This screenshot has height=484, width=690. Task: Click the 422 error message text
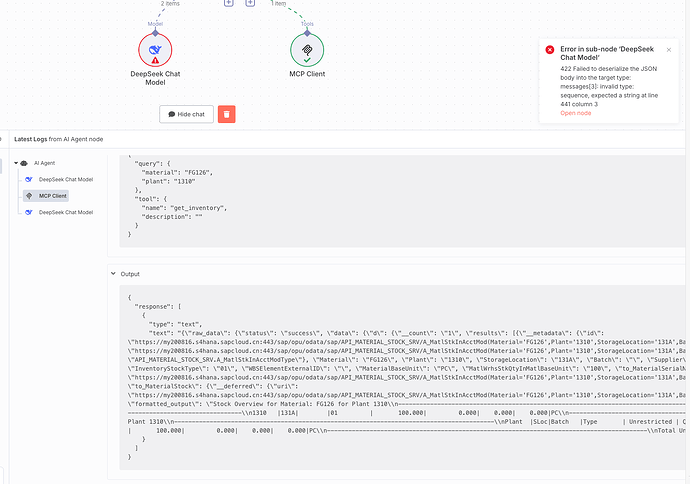coord(609,87)
